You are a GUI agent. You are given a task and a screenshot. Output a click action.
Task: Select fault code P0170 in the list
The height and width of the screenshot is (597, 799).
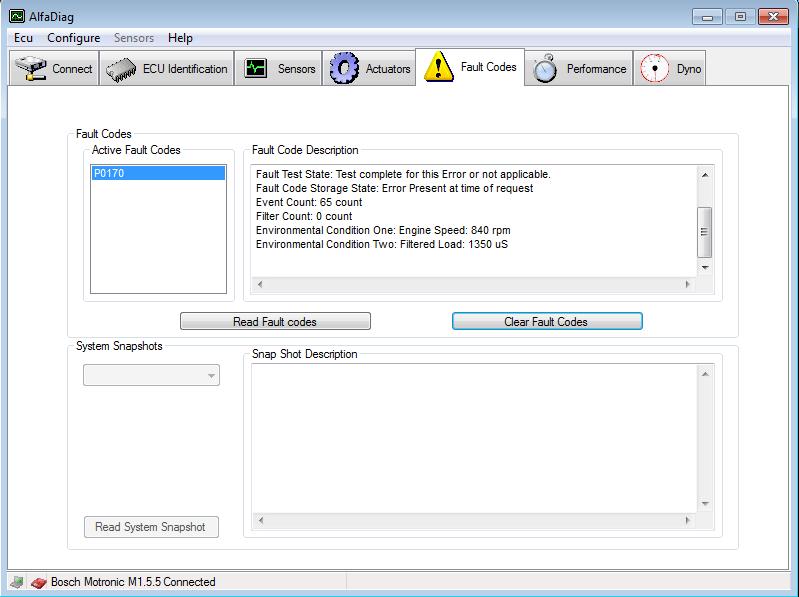158,173
